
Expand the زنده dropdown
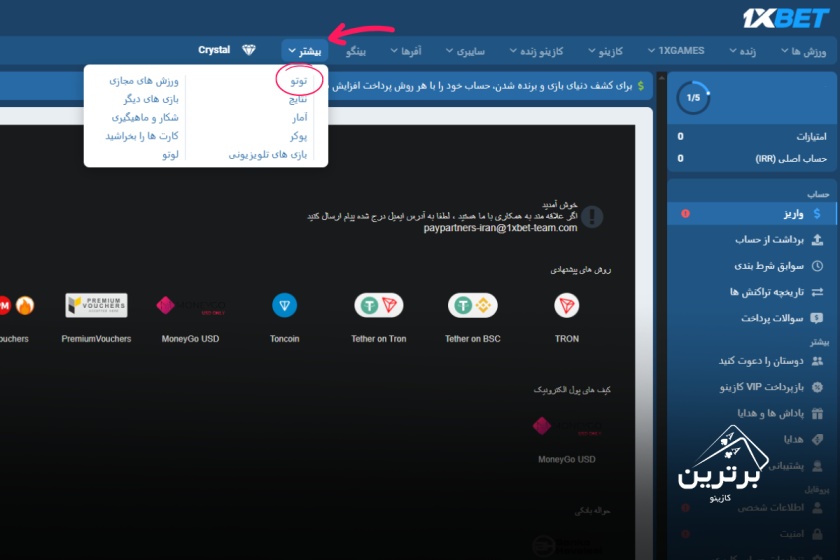coord(742,51)
